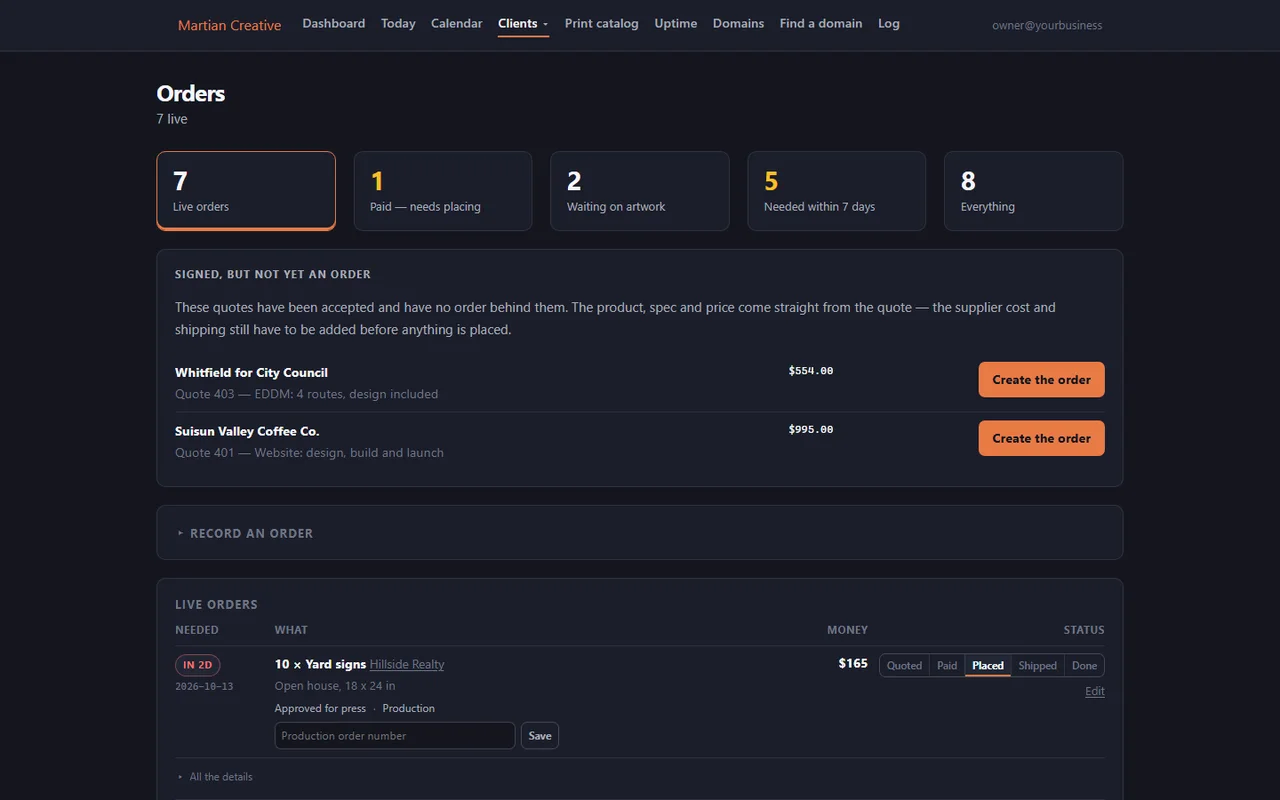Screen dimensions: 1280x800
Task: Open the Print catalog page
Action: pos(601,23)
